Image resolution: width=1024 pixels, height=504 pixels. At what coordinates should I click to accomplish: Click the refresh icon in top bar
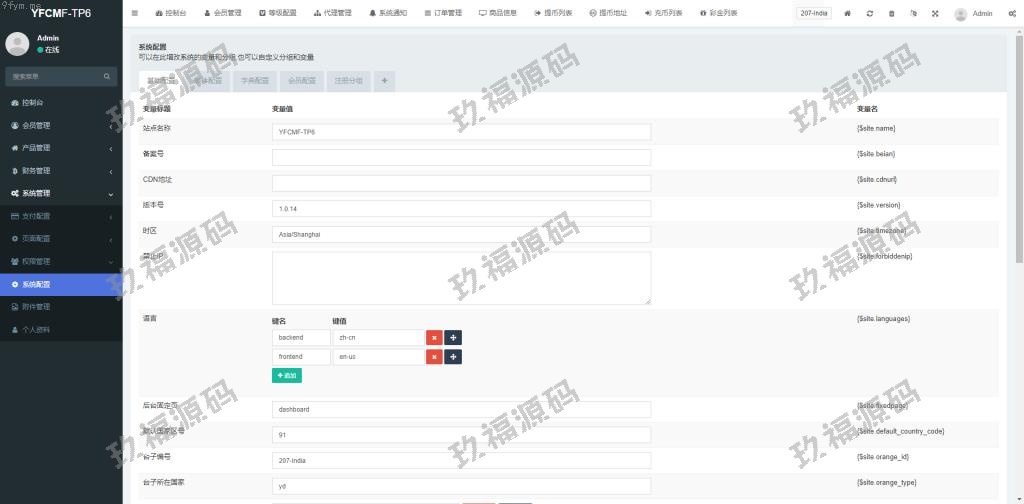coord(870,13)
